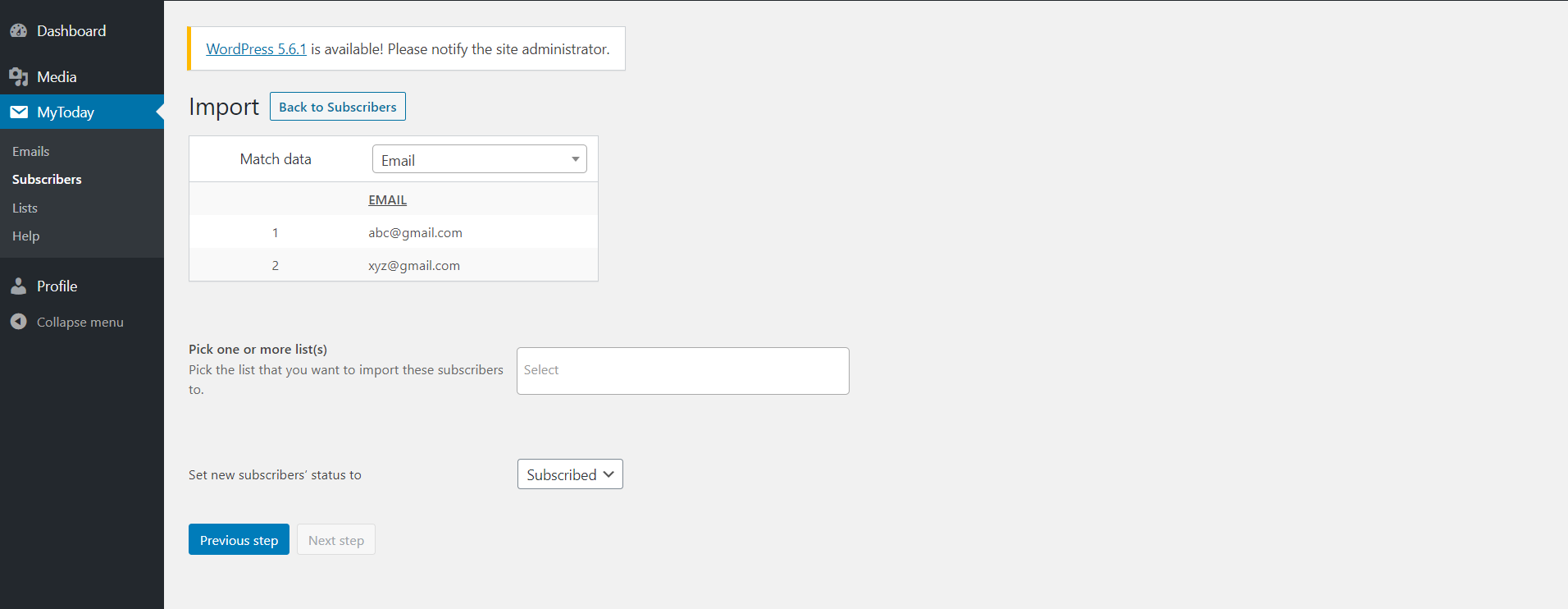The image size is (1568, 609).
Task: Go to Subscribers submenu item
Action: point(47,179)
